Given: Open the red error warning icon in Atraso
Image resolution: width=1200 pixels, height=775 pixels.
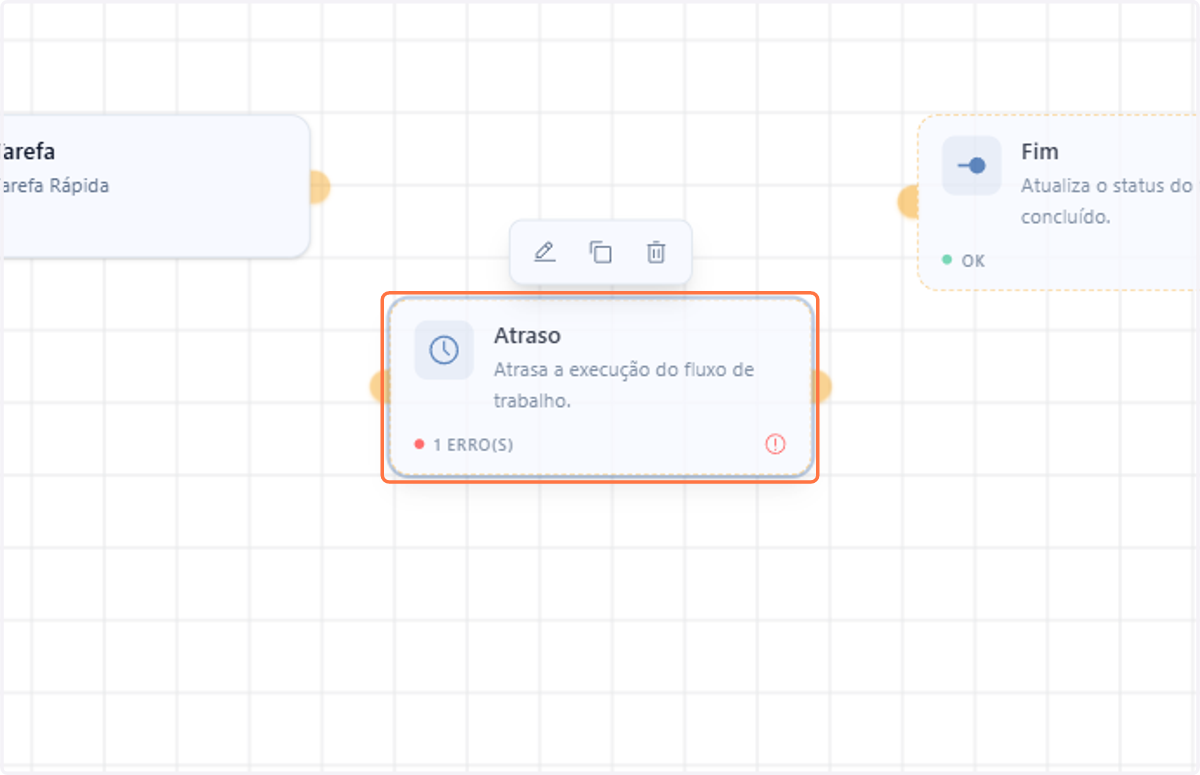Looking at the screenshot, I should point(775,444).
